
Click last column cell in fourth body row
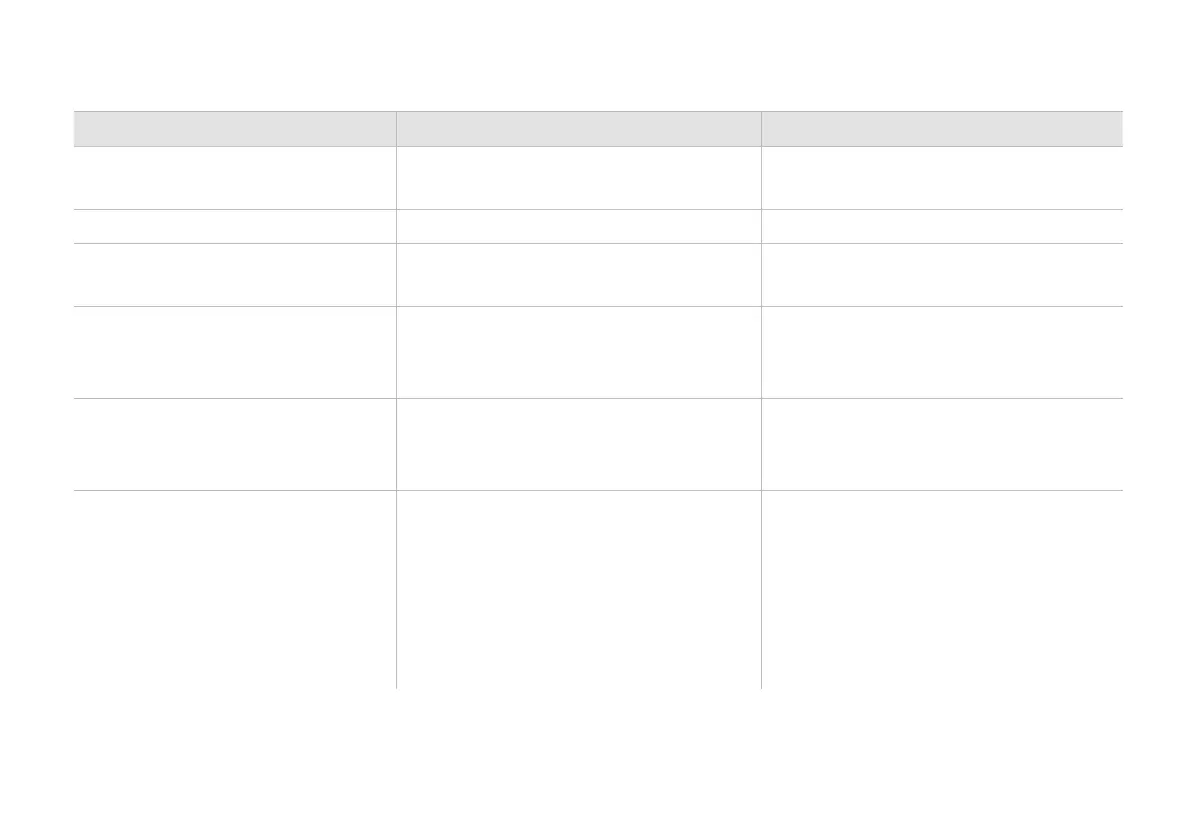[x=941, y=352]
